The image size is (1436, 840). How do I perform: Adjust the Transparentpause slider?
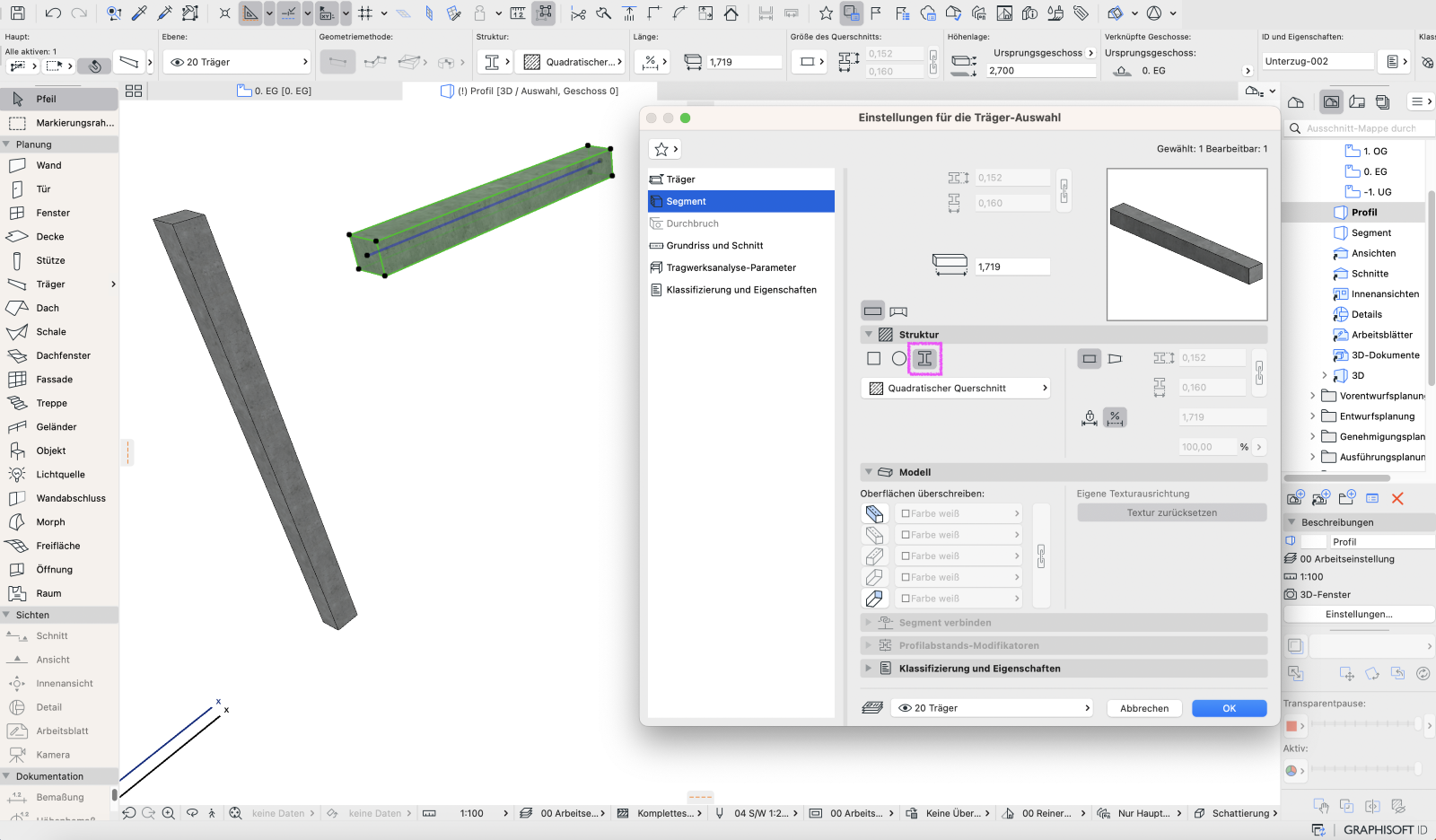[1364, 724]
